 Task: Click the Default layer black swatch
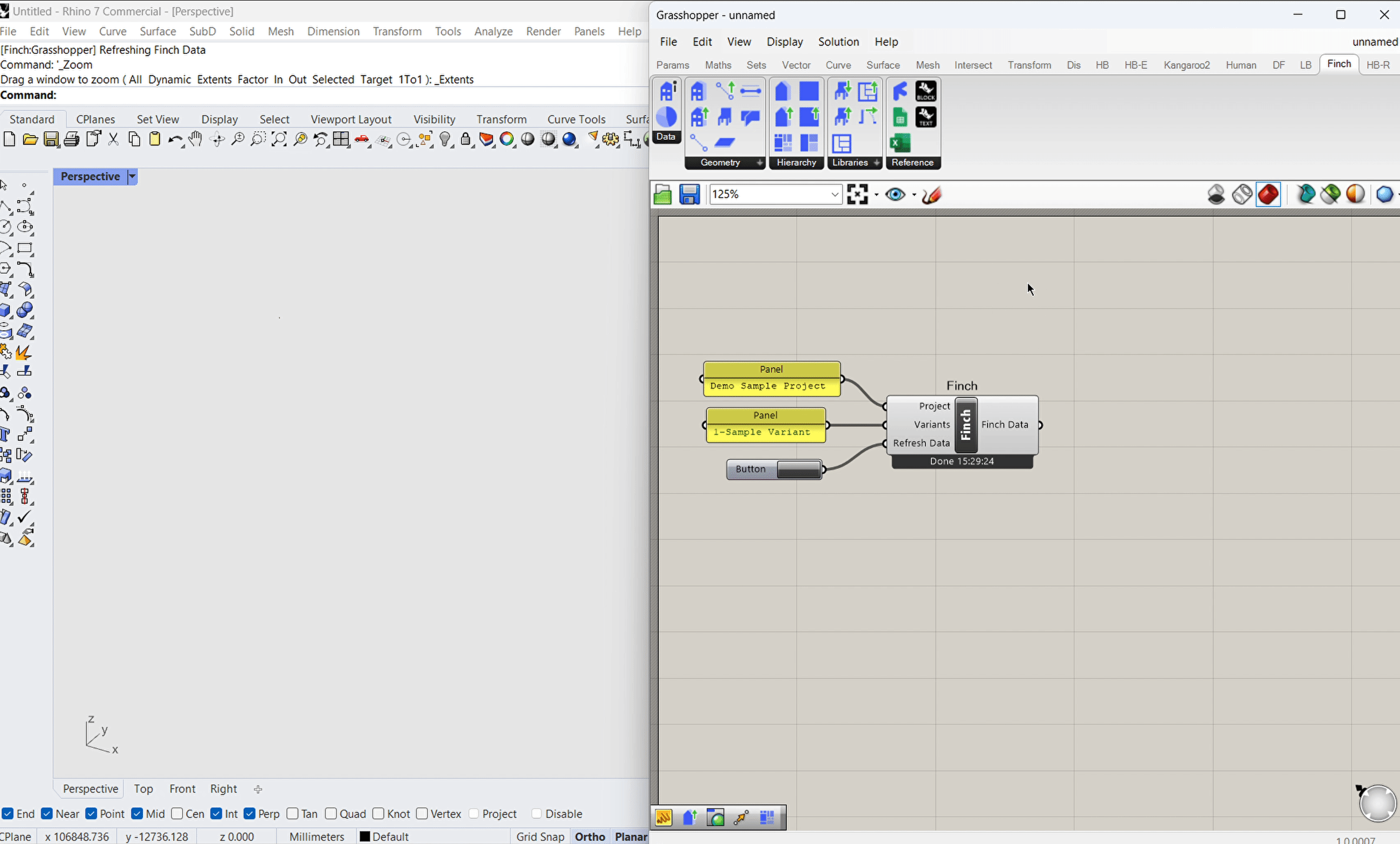[x=365, y=836]
